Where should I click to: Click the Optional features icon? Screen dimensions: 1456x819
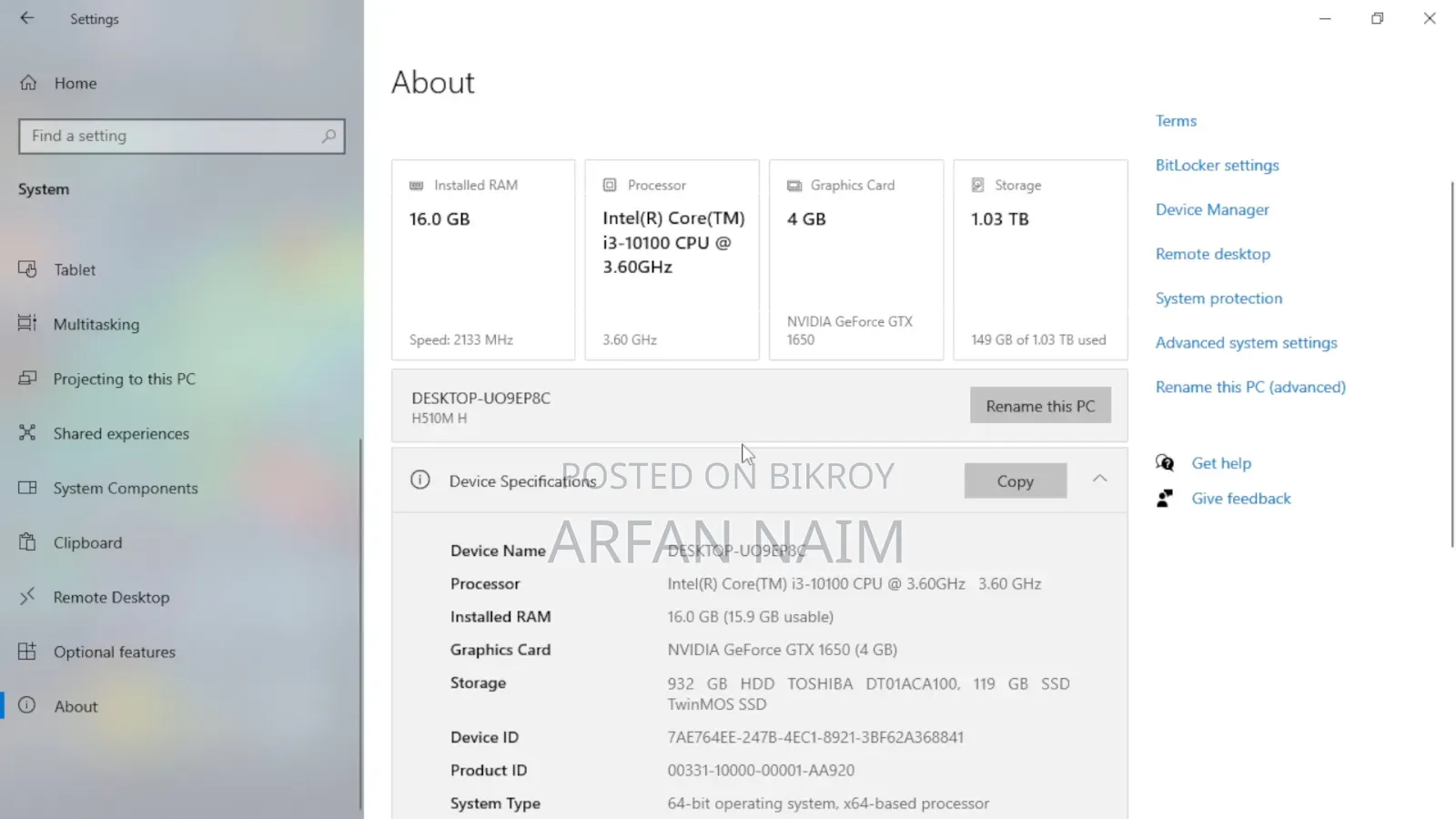[27, 652]
